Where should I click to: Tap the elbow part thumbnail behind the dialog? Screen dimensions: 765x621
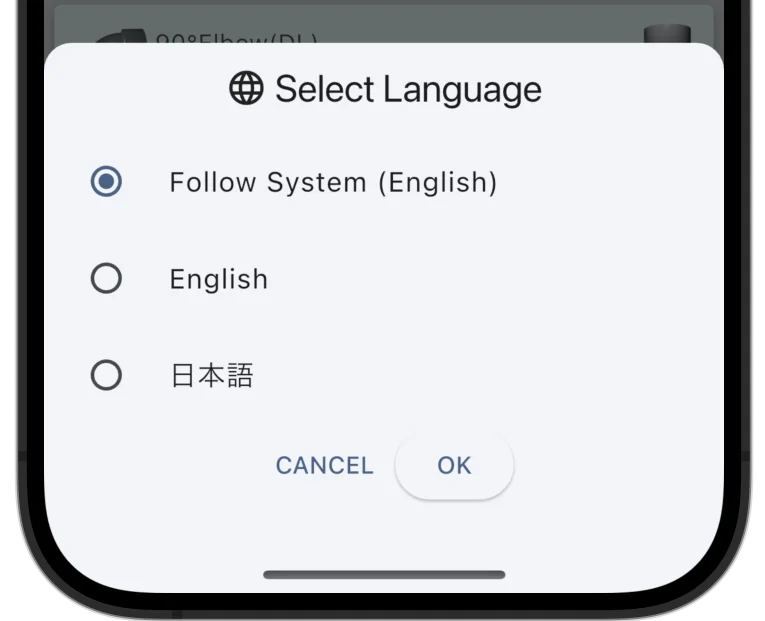click(x=120, y=36)
